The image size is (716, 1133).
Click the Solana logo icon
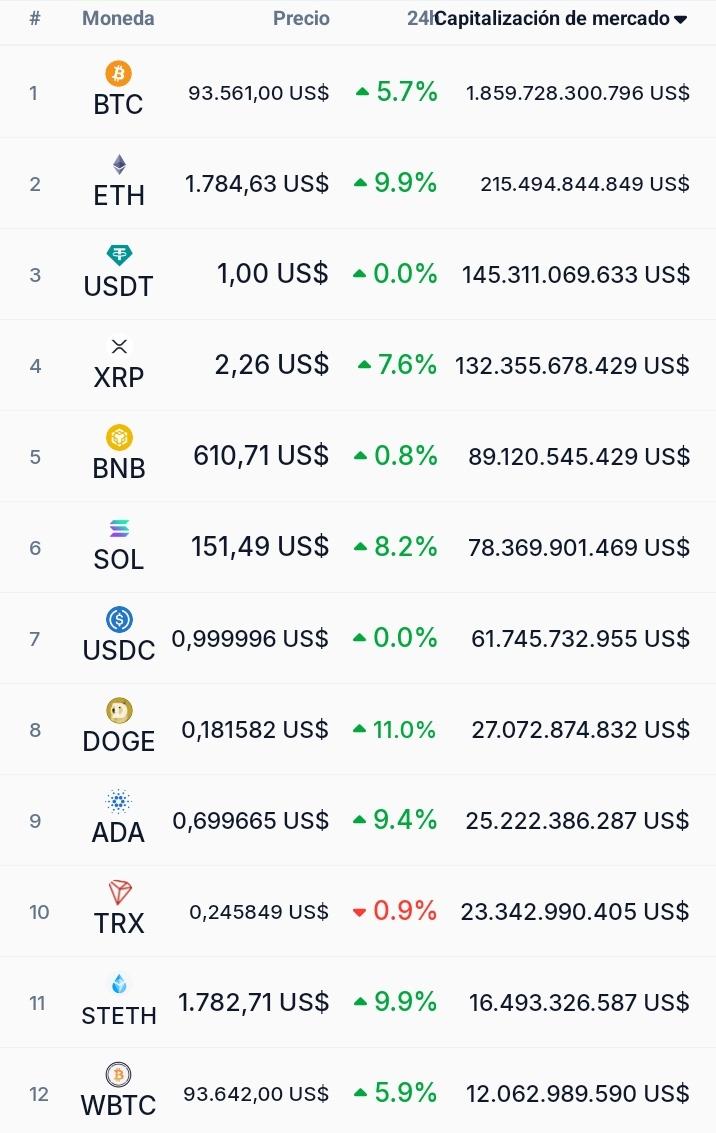(119, 528)
